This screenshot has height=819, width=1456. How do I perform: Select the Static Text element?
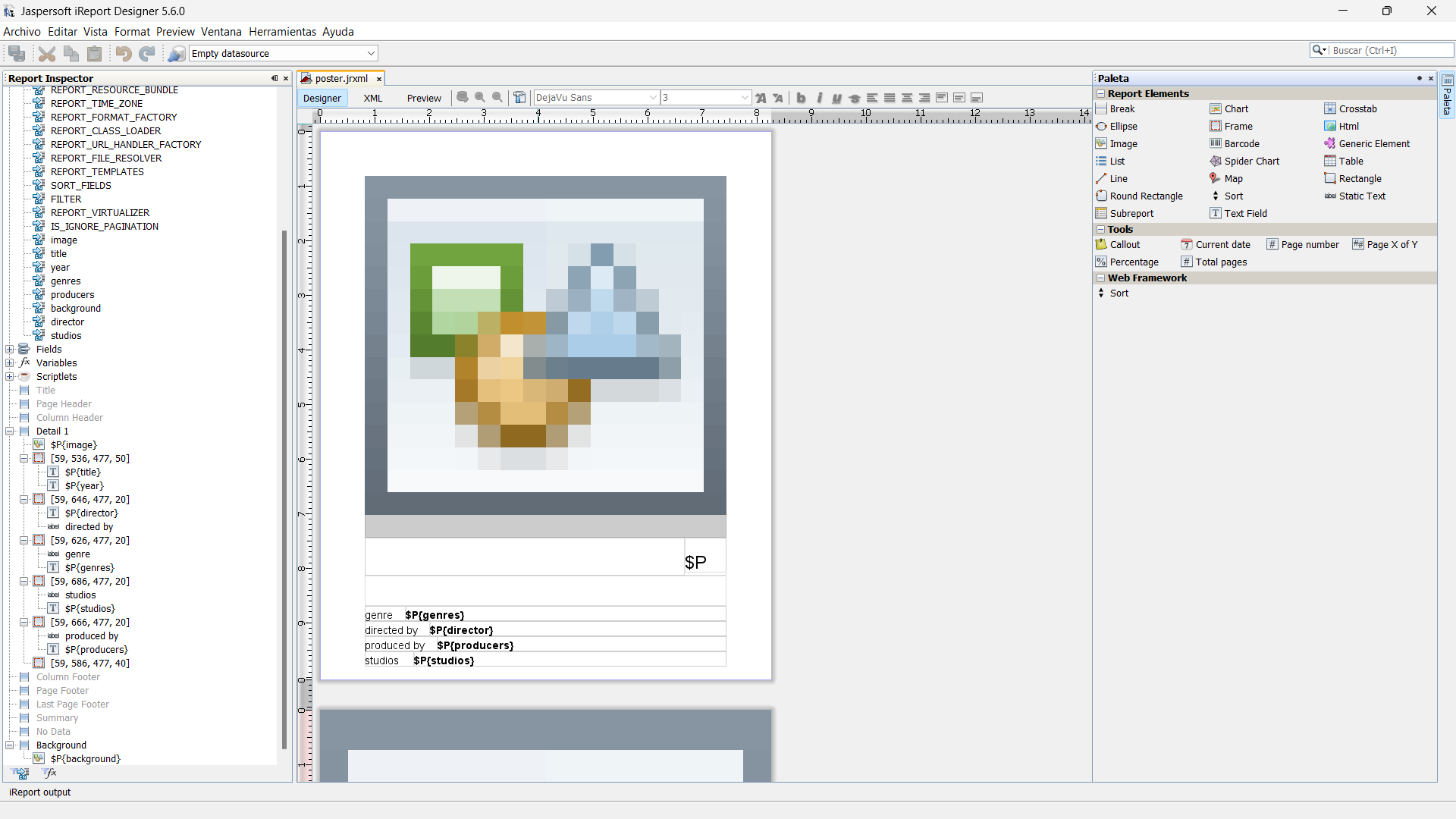click(x=1355, y=196)
